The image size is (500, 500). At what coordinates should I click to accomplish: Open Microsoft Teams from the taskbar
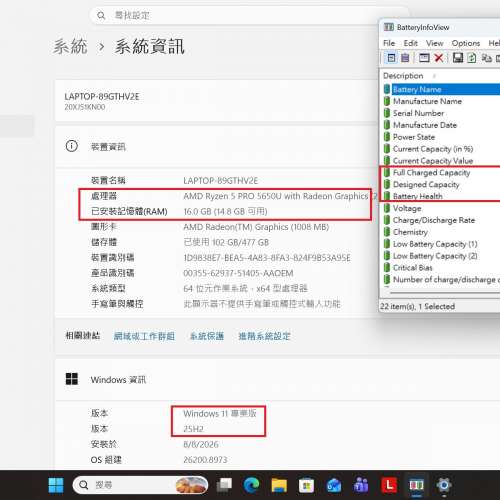point(361,485)
